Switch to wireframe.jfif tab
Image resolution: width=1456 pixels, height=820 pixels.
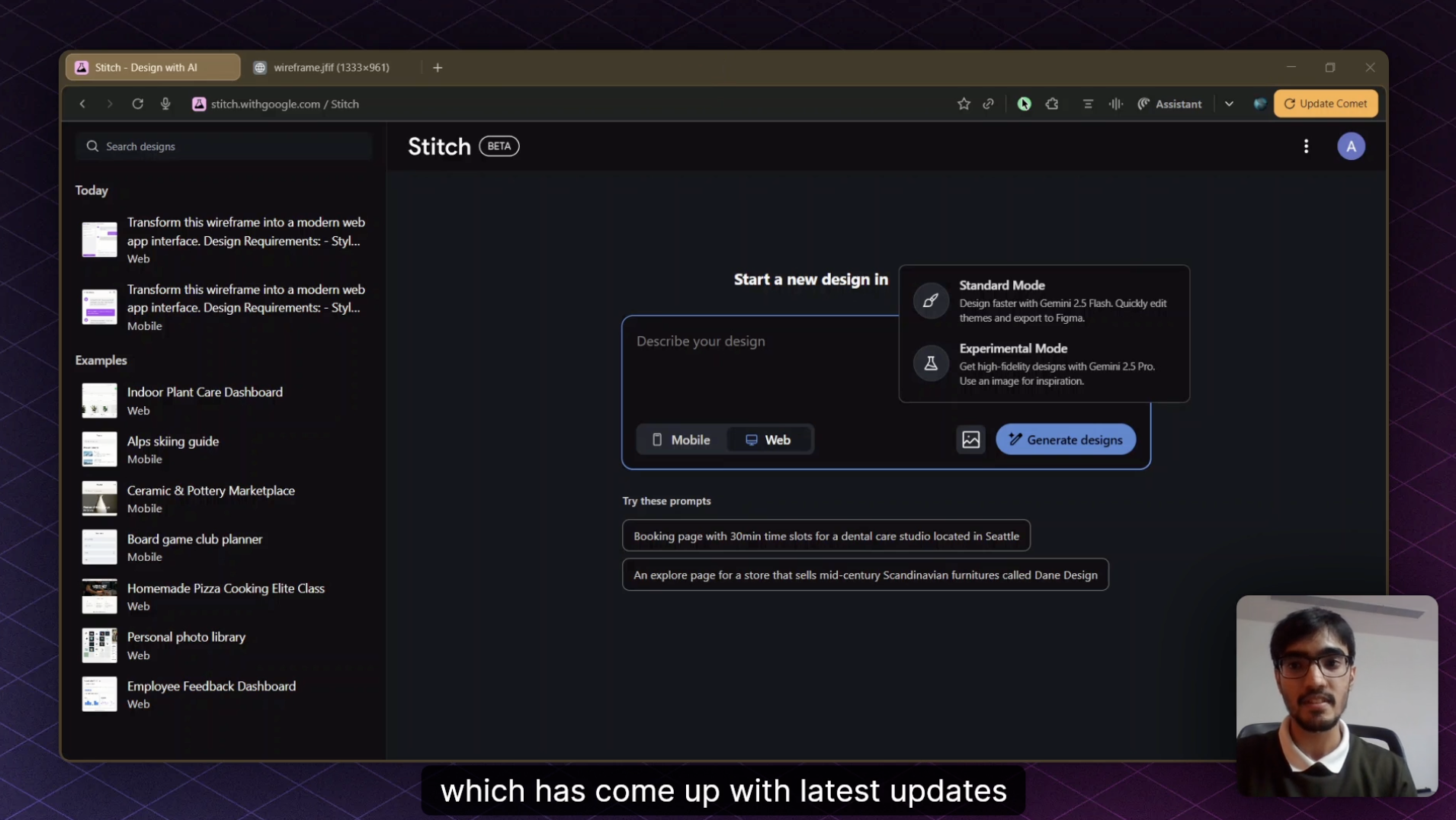331,68
